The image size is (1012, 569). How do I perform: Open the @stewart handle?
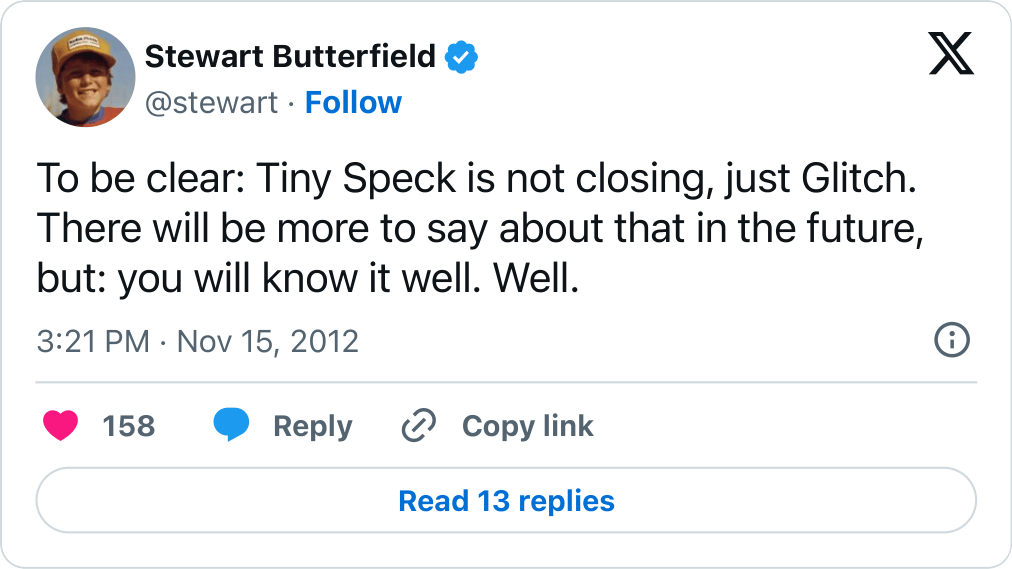click(x=211, y=102)
